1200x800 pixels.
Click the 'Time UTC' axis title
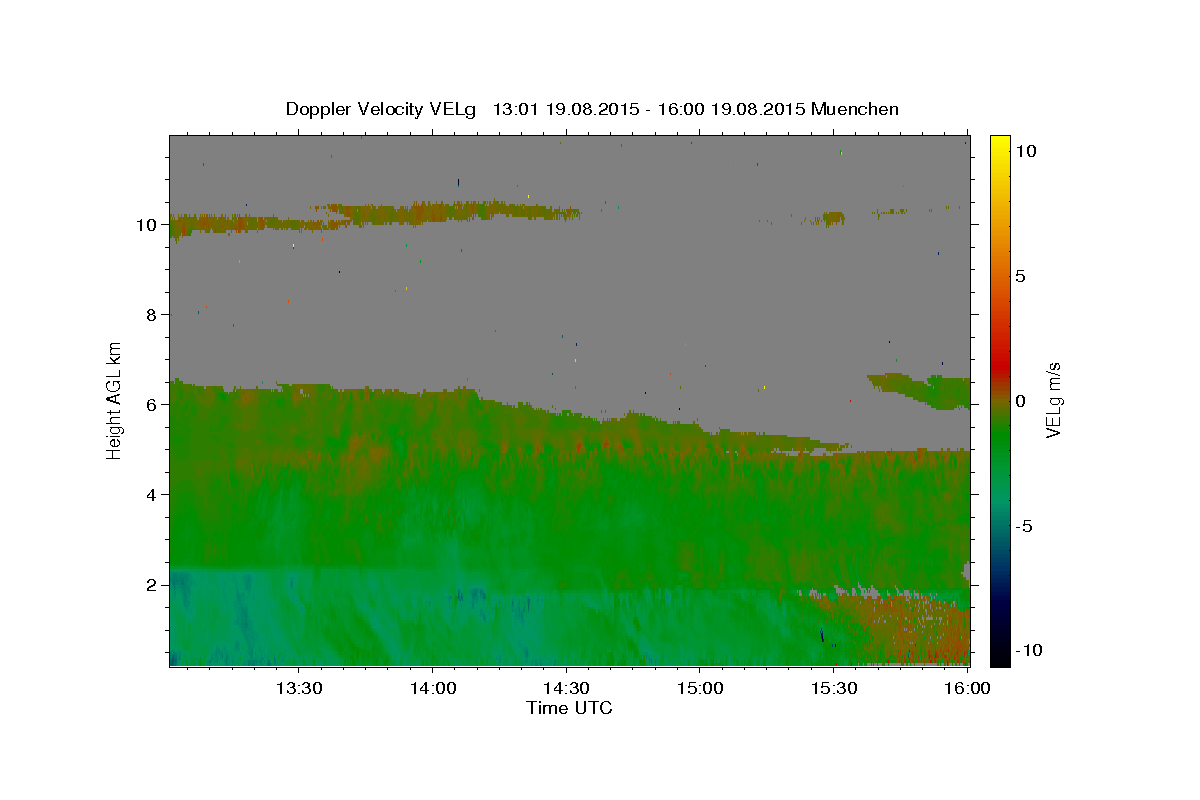click(x=569, y=708)
